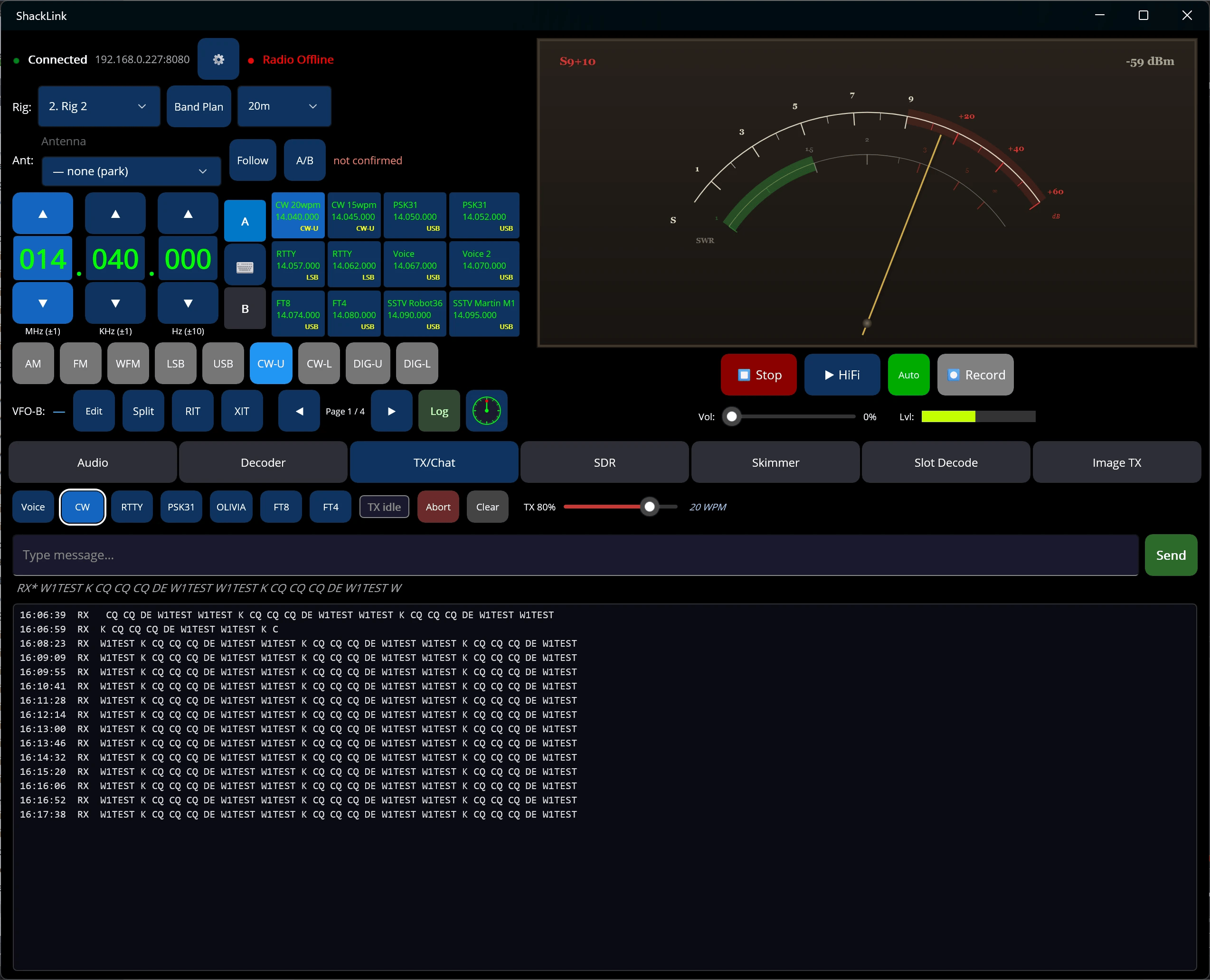Open the green clock button

486,411
